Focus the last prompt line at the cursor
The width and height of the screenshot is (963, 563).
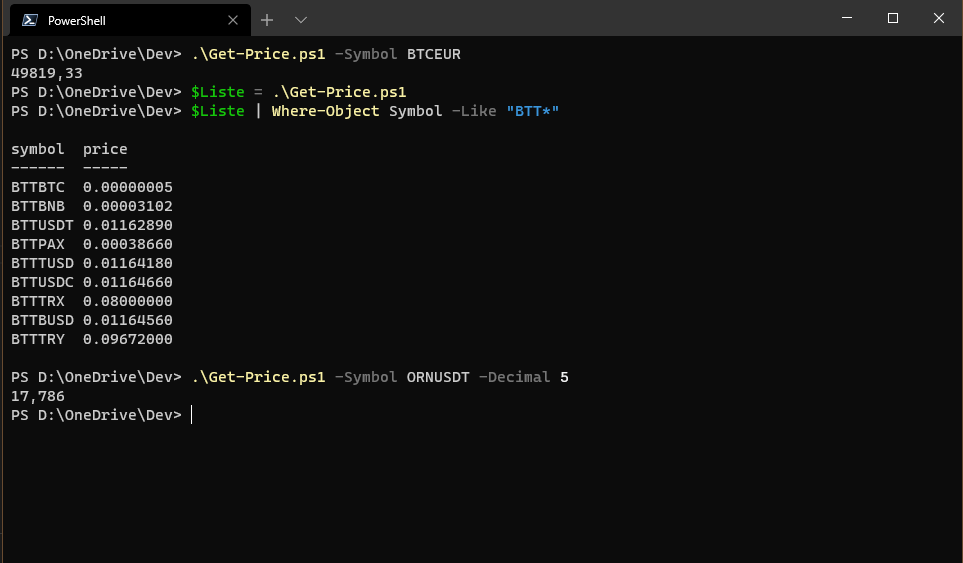190,415
